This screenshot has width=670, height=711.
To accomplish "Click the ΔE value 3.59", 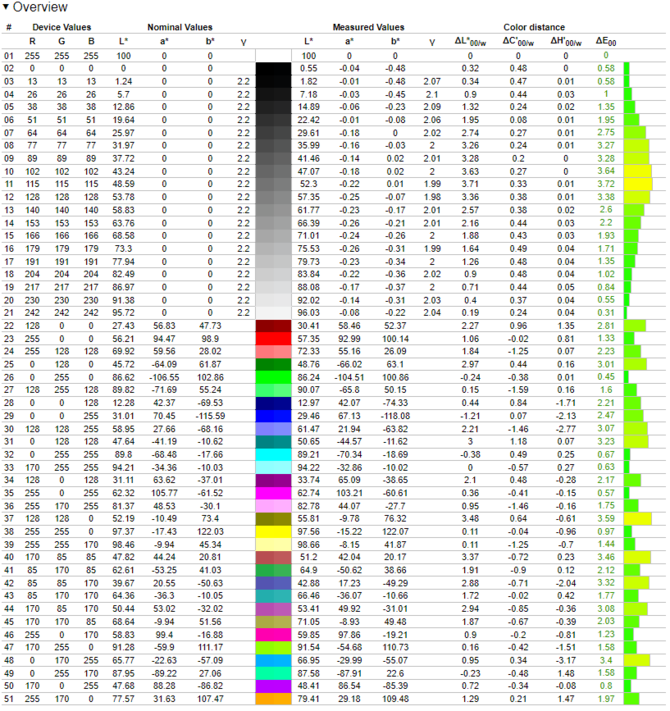I will [x=606, y=519].
